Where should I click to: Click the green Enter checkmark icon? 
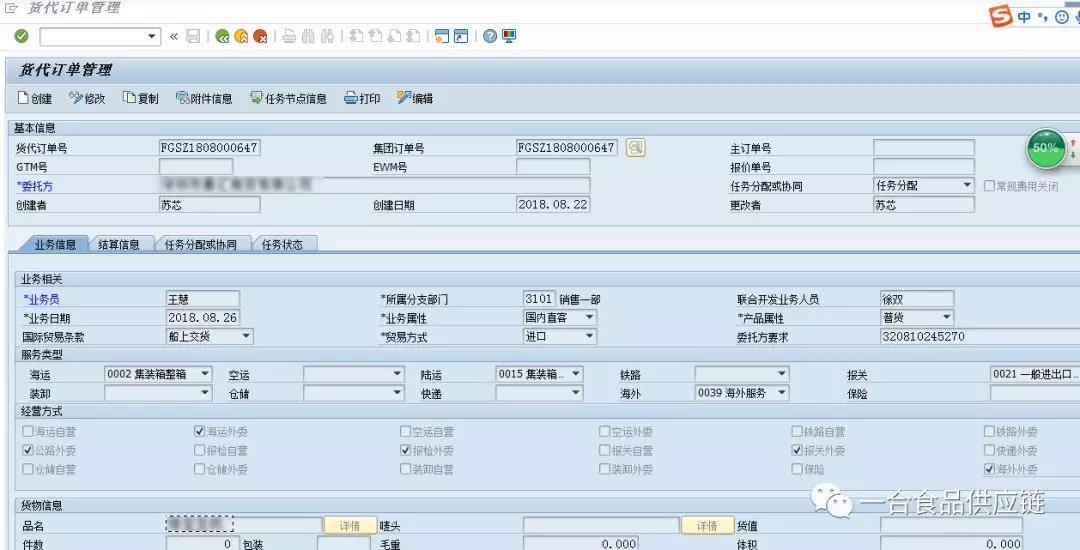[21, 36]
